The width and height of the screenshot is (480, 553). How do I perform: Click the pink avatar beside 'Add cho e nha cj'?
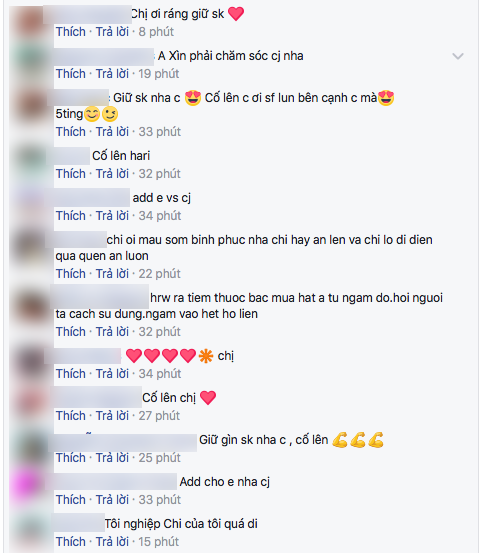coord(28,485)
